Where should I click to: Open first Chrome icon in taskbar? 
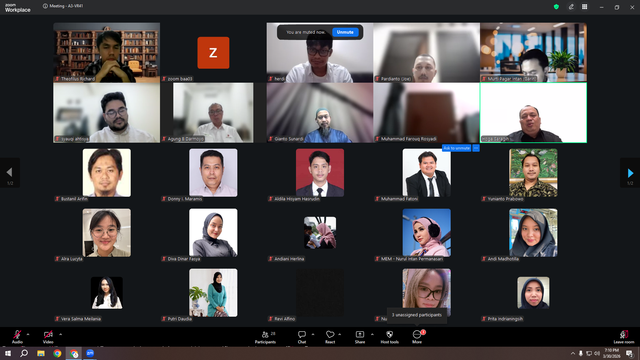pyautogui.click(x=57, y=353)
